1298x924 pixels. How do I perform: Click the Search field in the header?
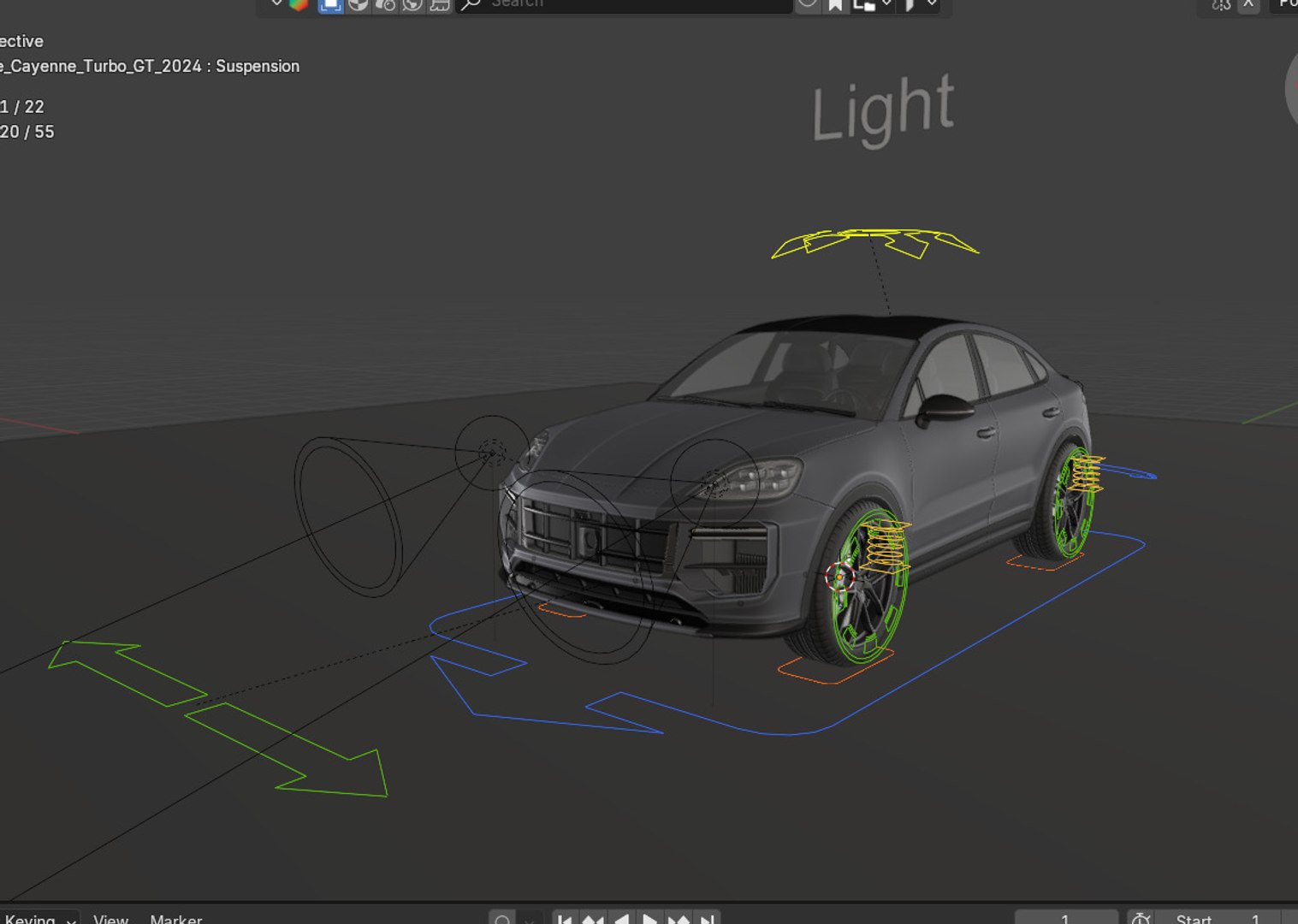click(x=625, y=4)
